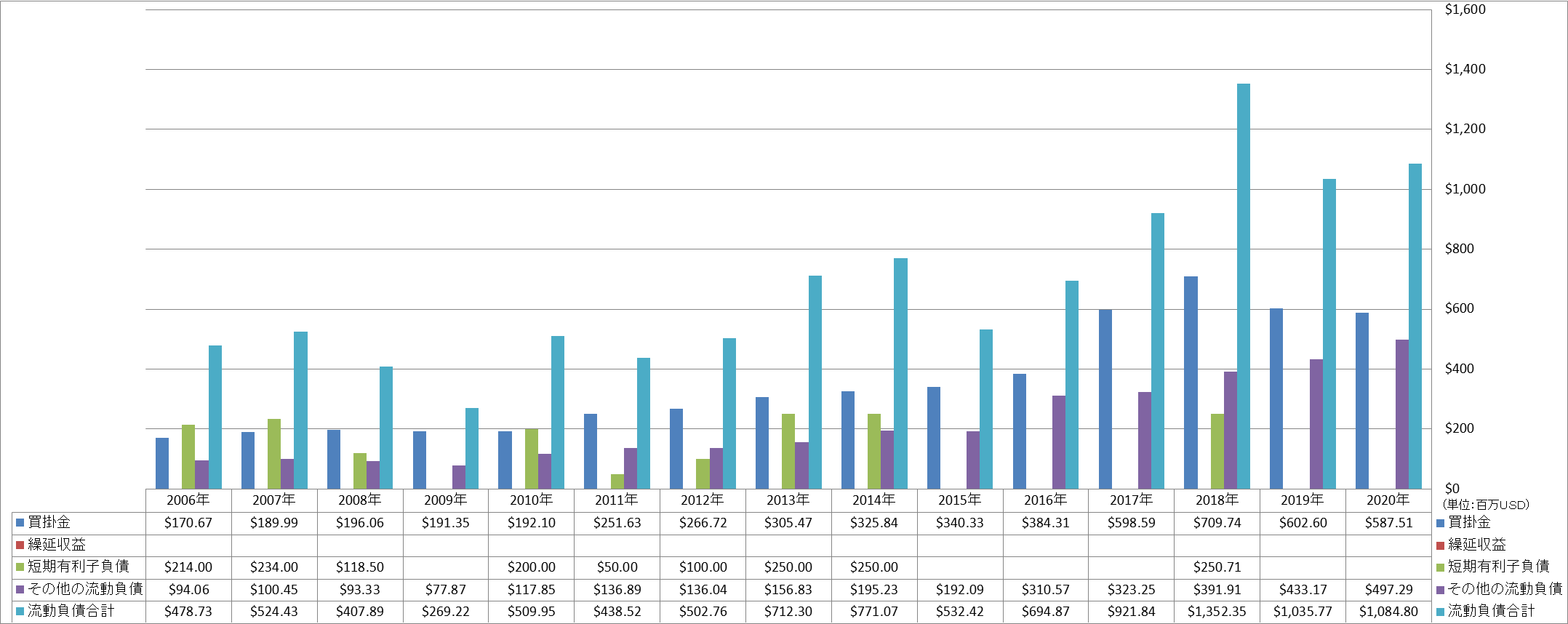Select the $478.73 cell for 2006年
The height and width of the screenshot is (624, 1568).
point(188,612)
